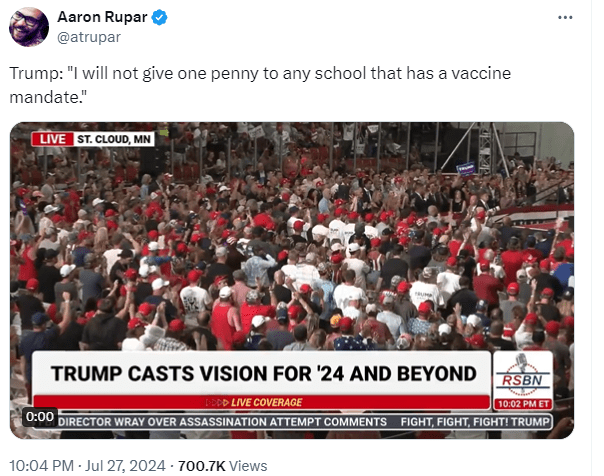Click the 10:02 PM ET clock overlay
Image resolution: width=604 pixels, height=476 pixels.
point(523,404)
